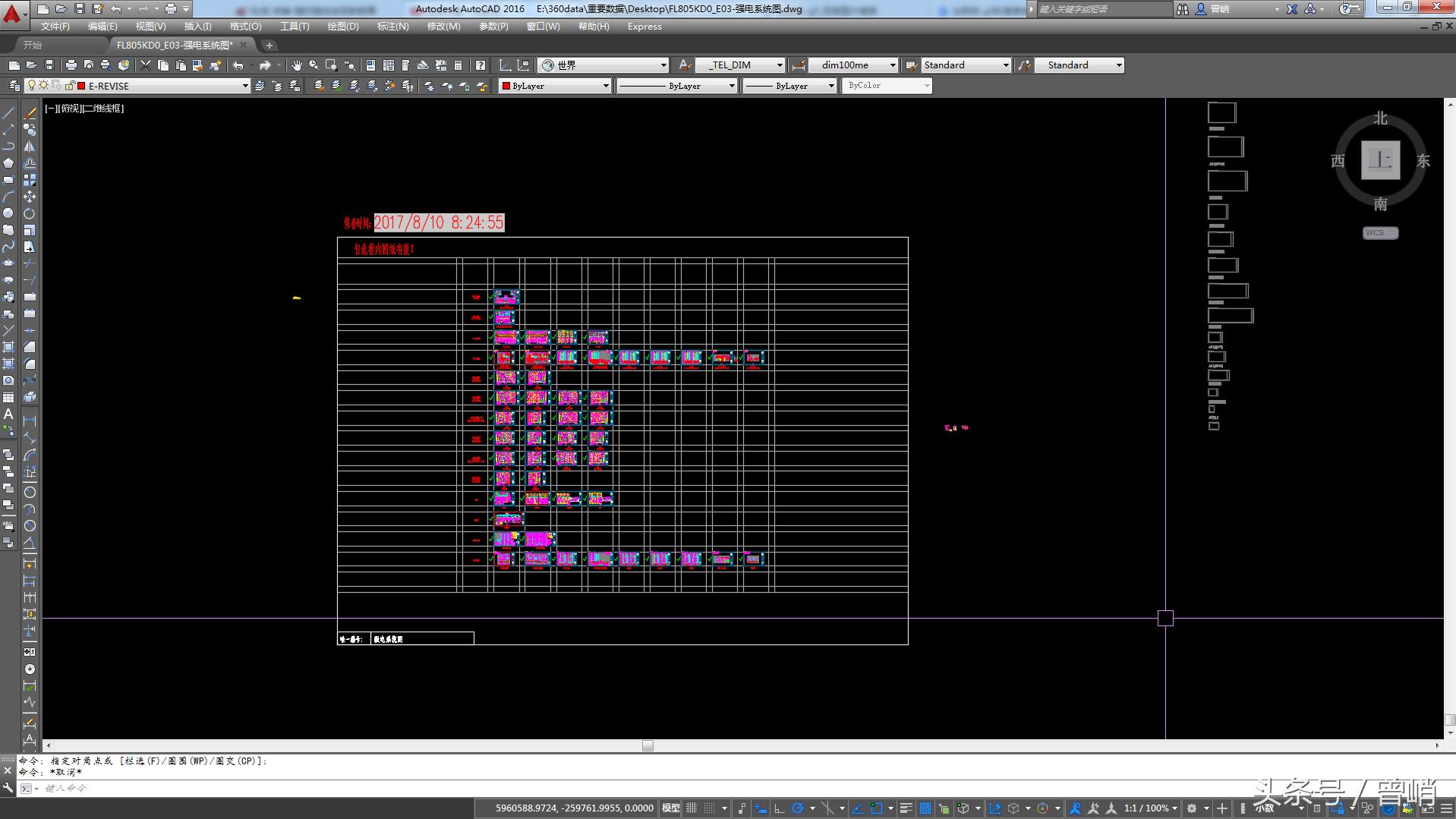This screenshot has width=1456, height=819.
Task: Click the Pan hand tool
Action: 296,65
